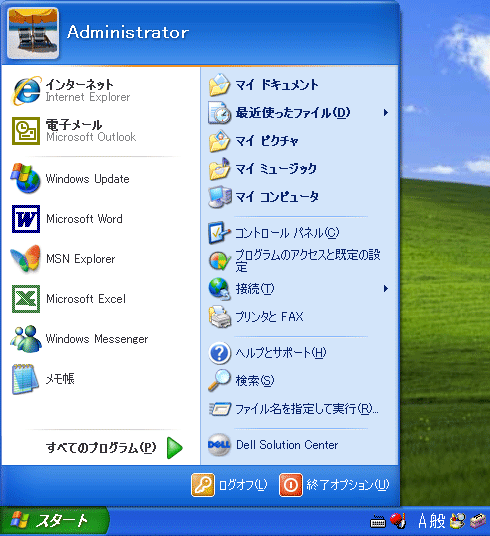
Task: Click IME red pen tray icon
Action: pos(398,520)
